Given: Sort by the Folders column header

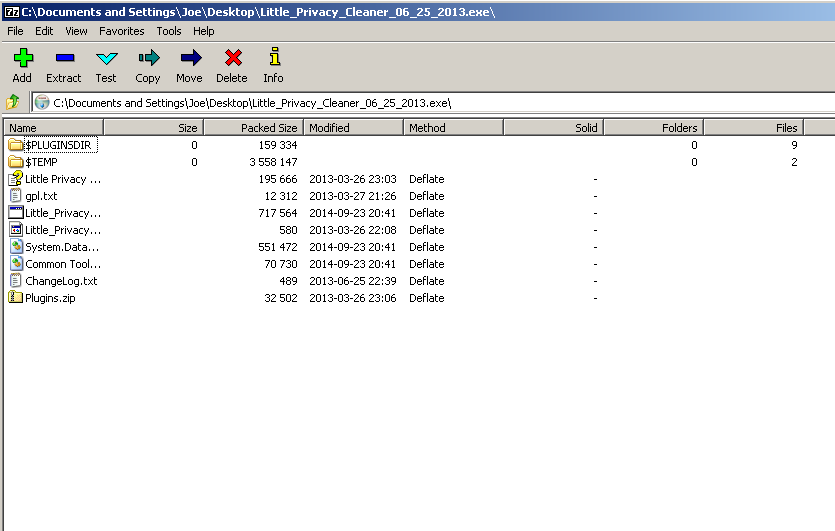Looking at the screenshot, I should [x=654, y=128].
